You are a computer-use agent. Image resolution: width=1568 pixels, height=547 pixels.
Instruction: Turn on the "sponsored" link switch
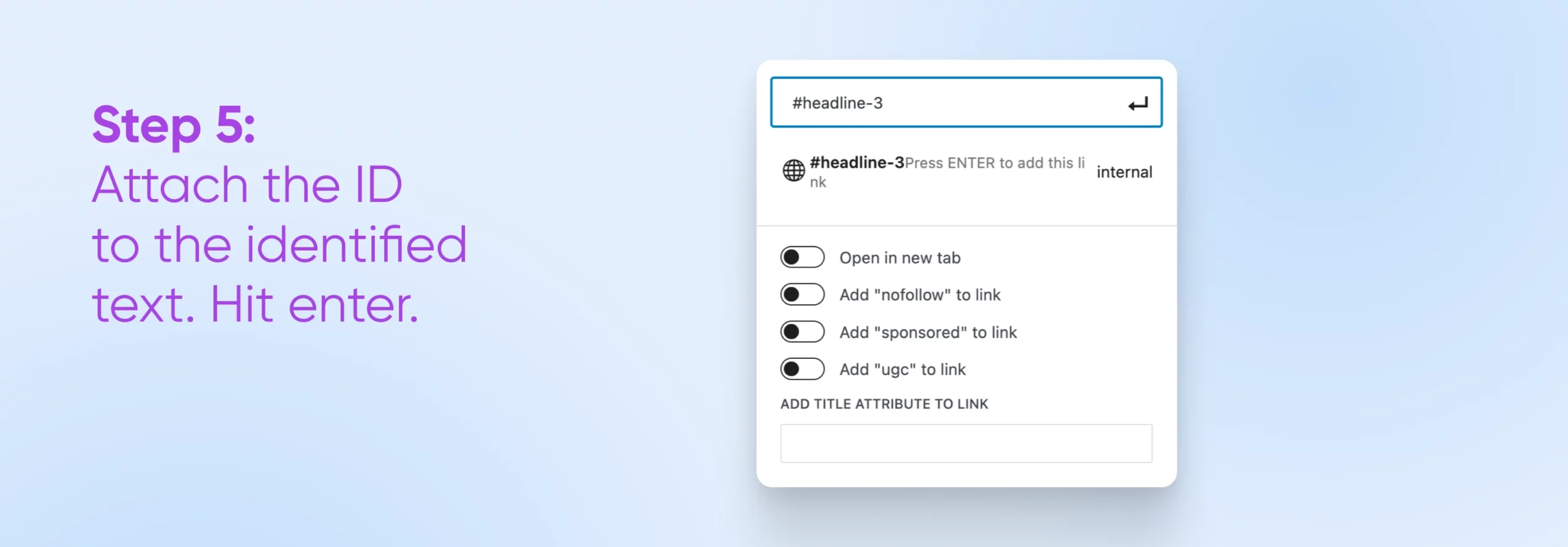802,332
